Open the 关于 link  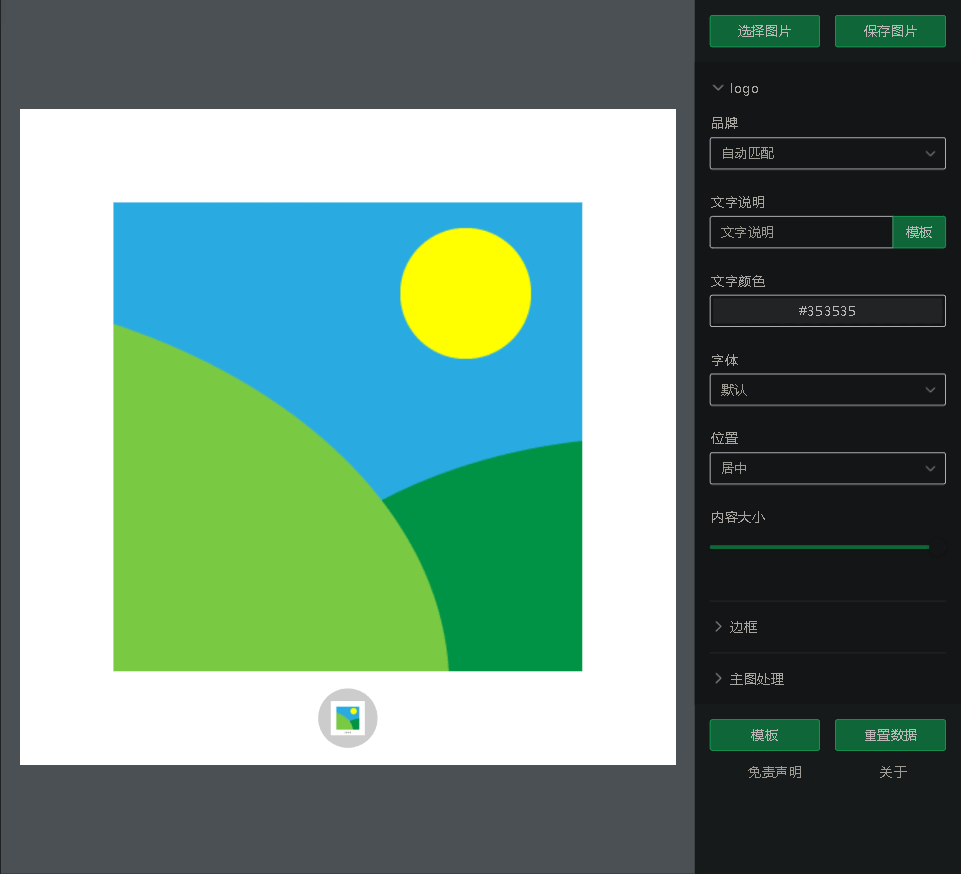point(893,772)
